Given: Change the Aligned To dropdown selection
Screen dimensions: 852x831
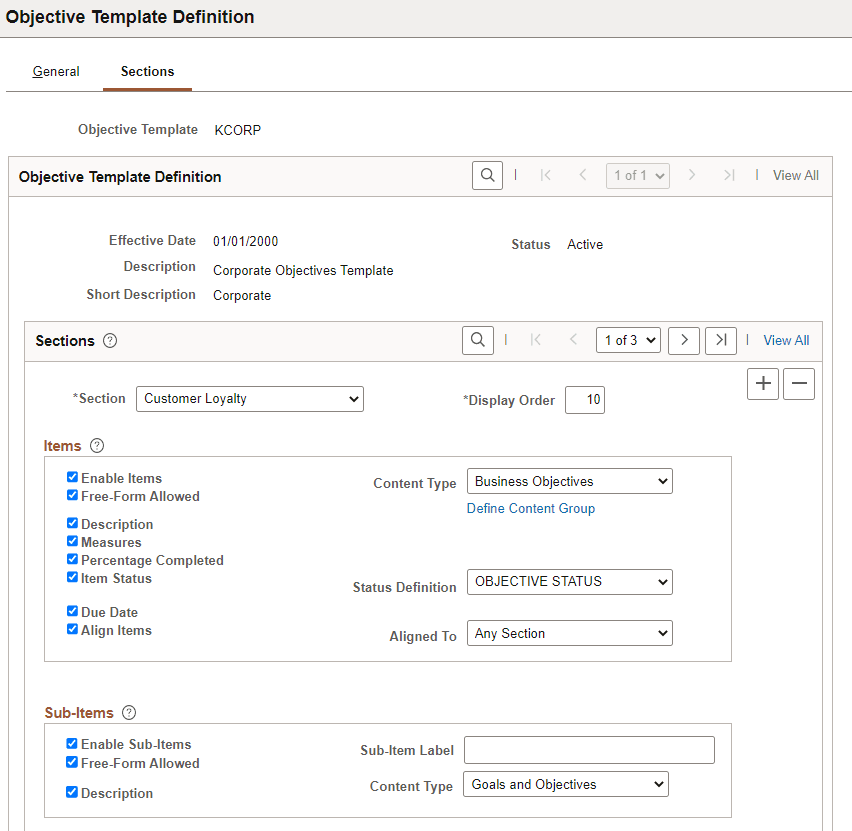Looking at the screenshot, I should tap(569, 633).
